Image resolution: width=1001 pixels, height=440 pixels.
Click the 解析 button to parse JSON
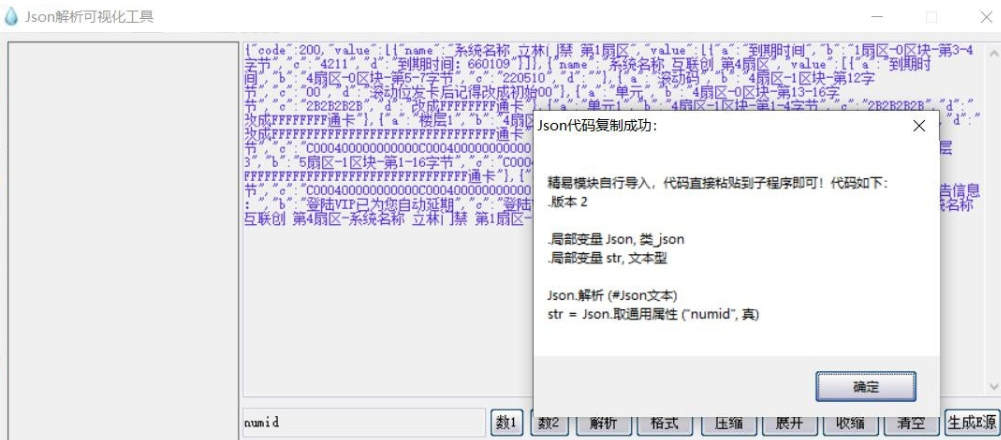coord(603,424)
